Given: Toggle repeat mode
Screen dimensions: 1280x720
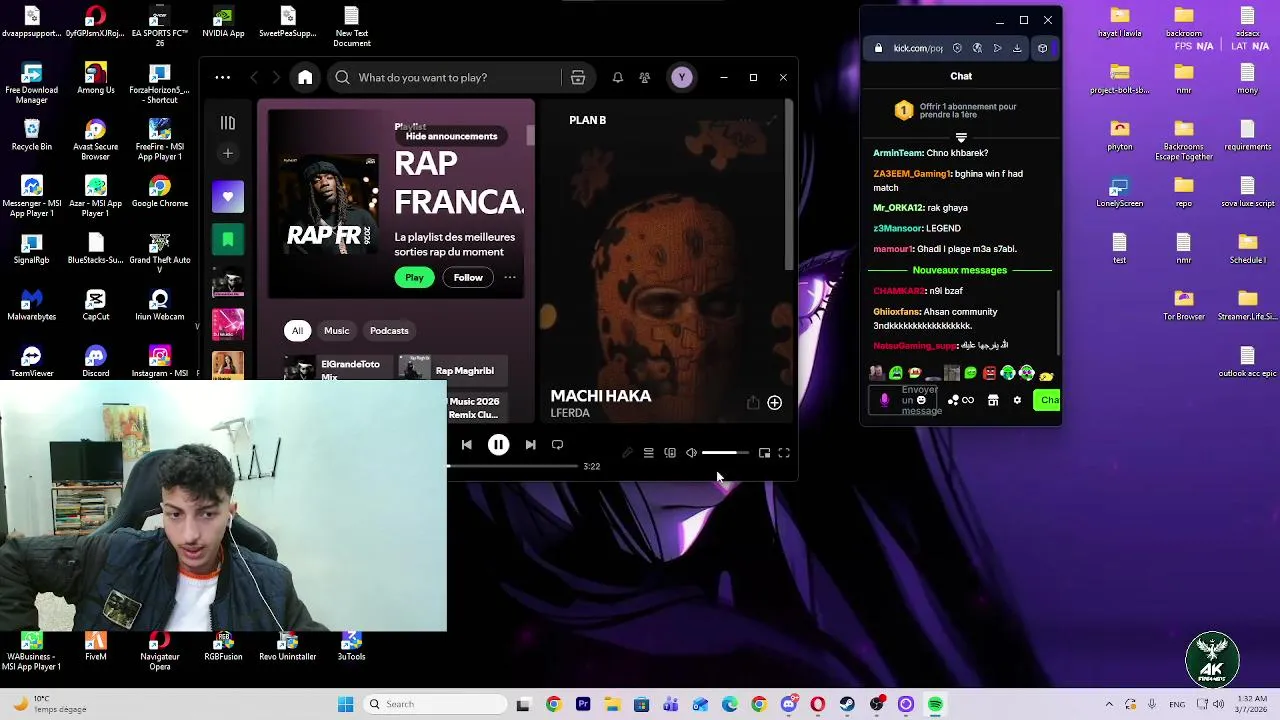Looking at the screenshot, I should (x=558, y=445).
